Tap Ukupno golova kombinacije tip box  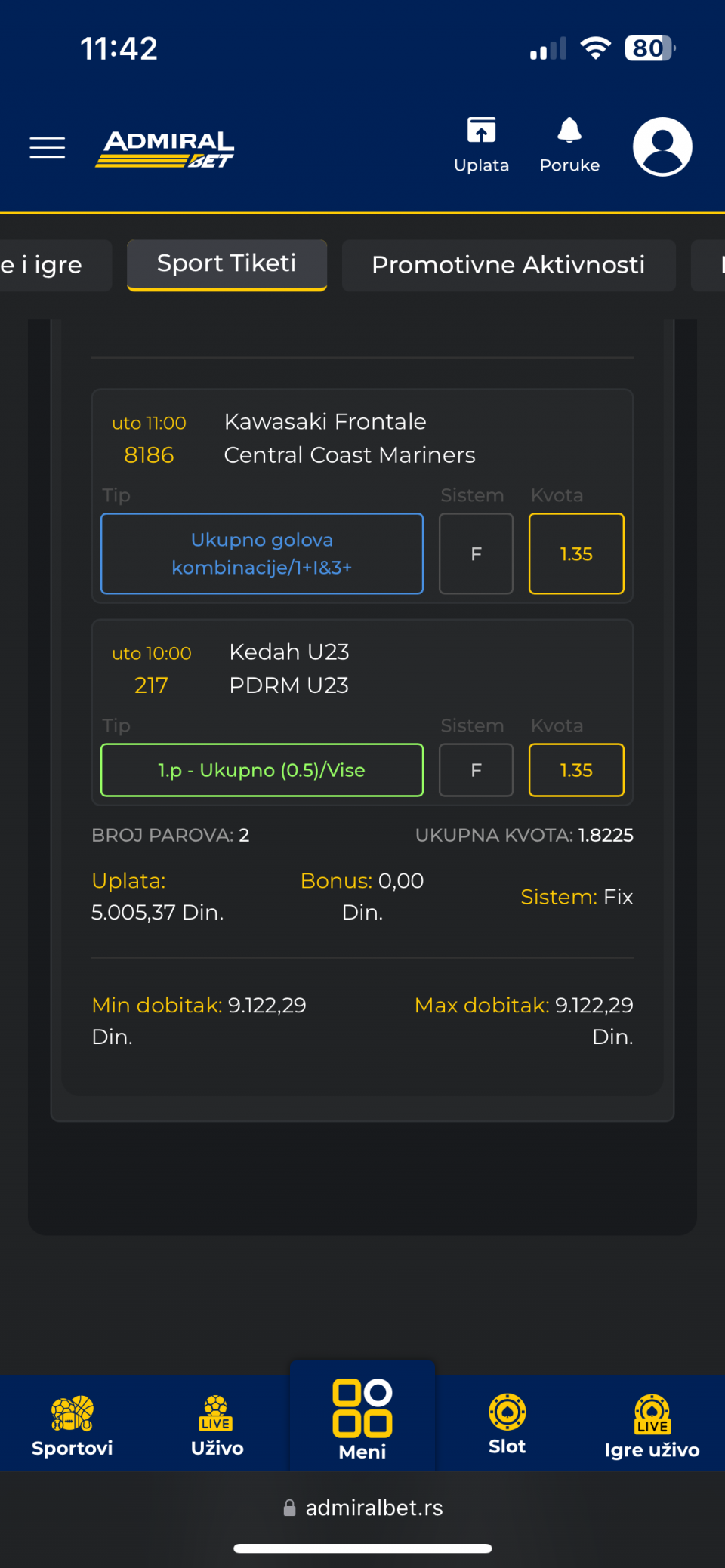(x=261, y=553)
